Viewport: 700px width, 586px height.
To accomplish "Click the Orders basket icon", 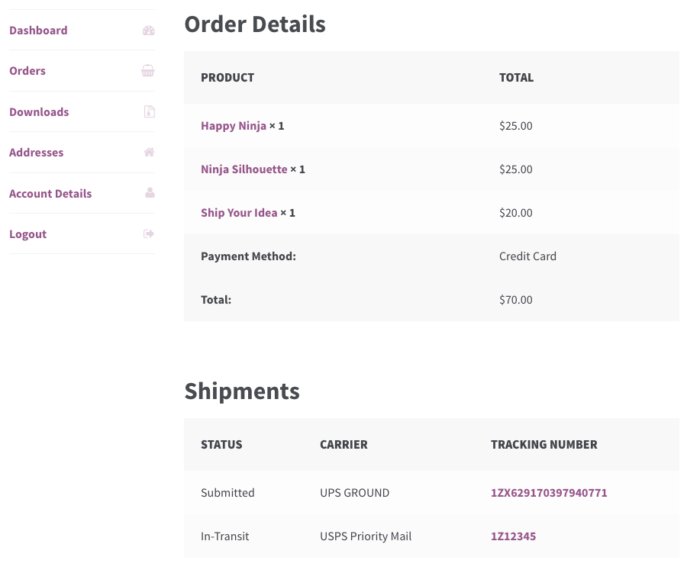I will point(148,71).
